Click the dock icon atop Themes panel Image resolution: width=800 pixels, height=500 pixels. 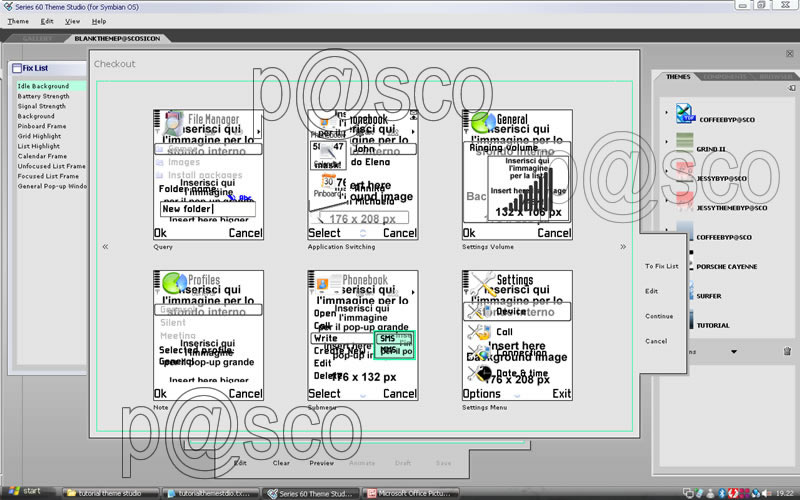coord(791,88)
